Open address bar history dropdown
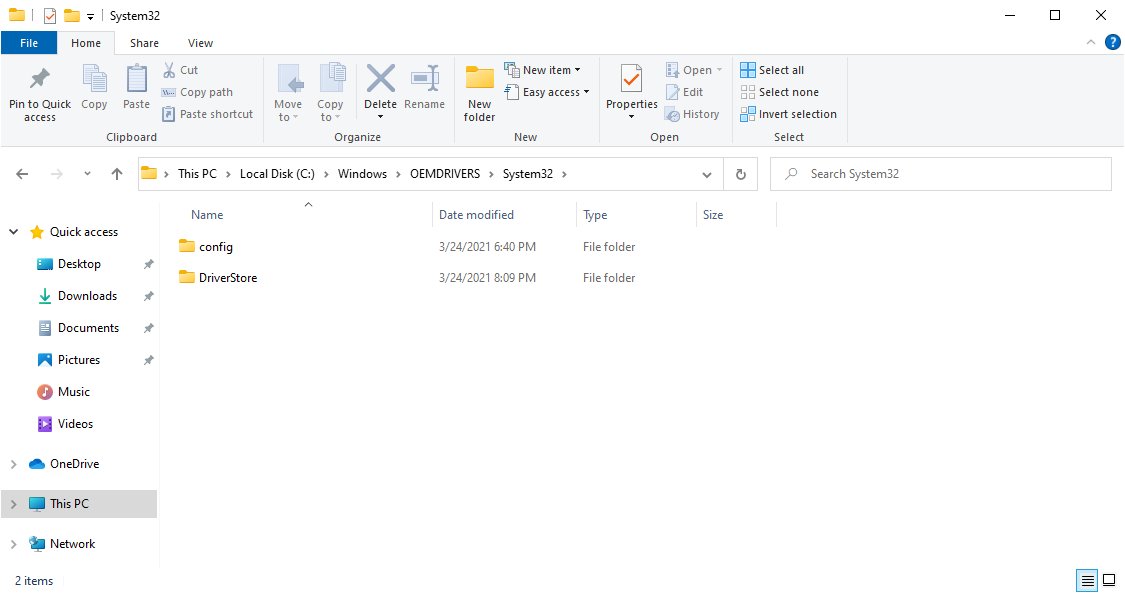This screenshot has height=593, width=1125. tap(707, 174)
